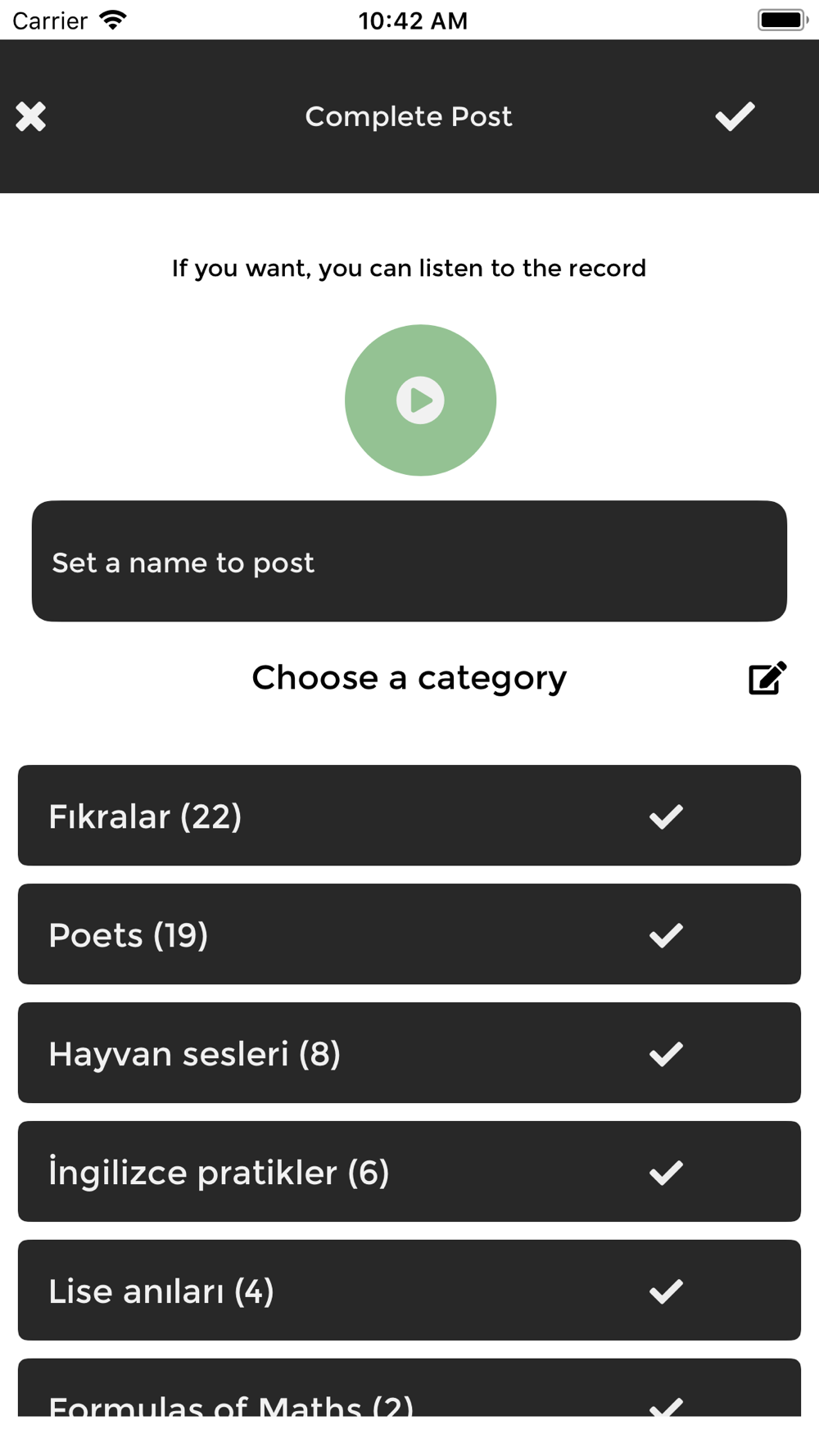The height and width of the screenshot is (1456, 819).
Task: Toggle the checkmark on Hayvan sesleri row
Action: (x=666, y=1054)
